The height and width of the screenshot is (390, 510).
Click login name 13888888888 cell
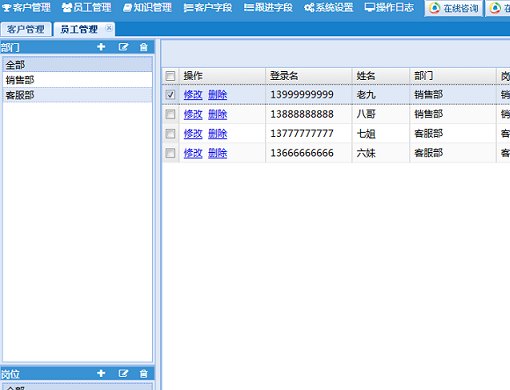tap(308, 114)
